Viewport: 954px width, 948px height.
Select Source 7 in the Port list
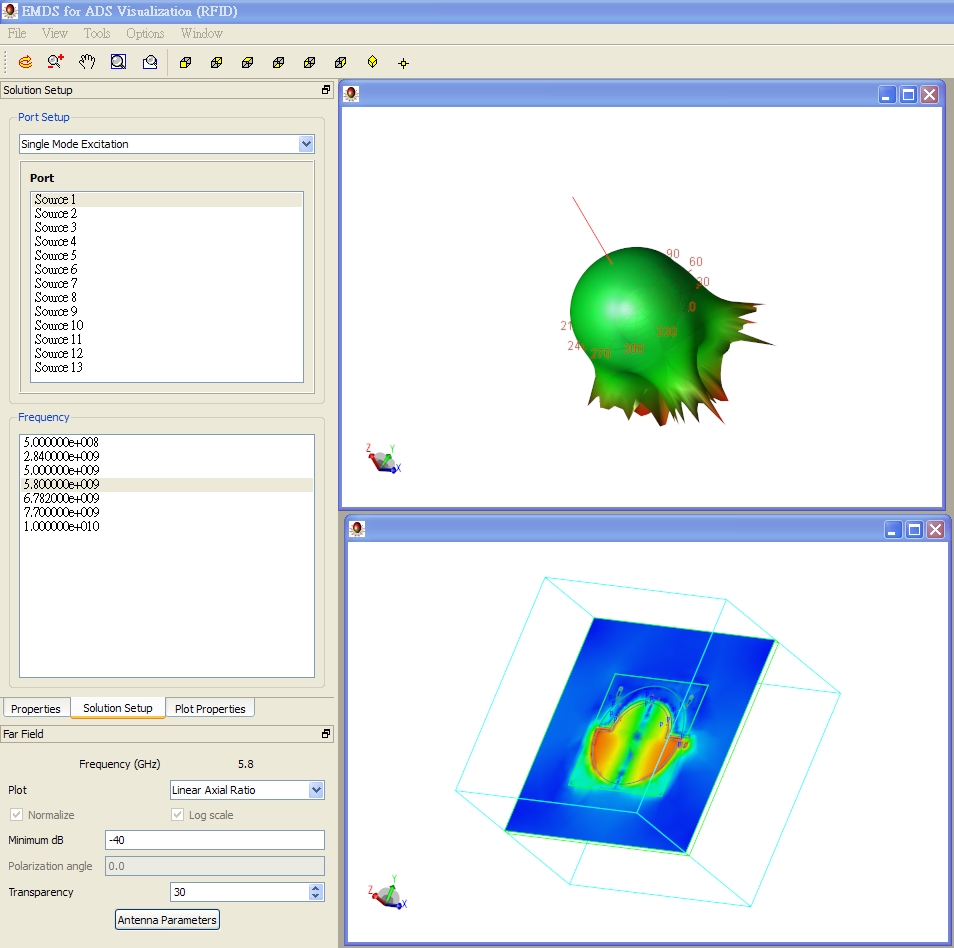coord(167,284)
